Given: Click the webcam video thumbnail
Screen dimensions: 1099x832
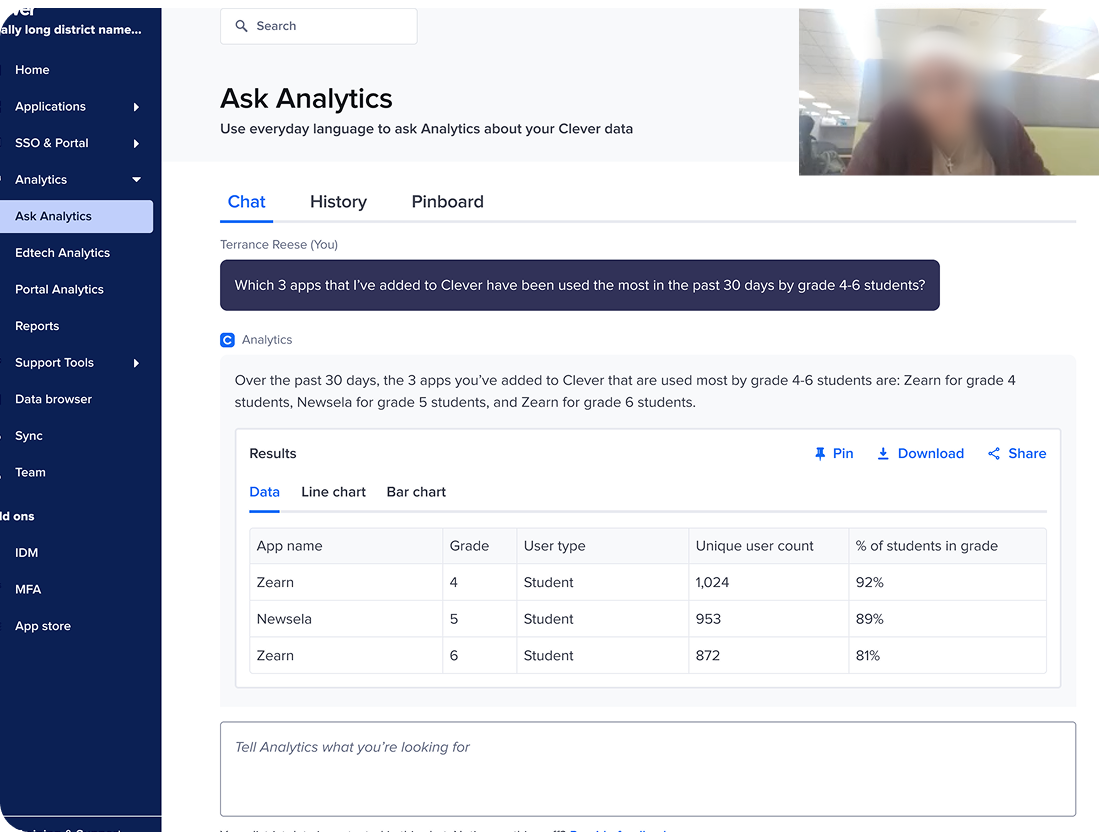Looking at the screenshot, I should pos(949,92).
